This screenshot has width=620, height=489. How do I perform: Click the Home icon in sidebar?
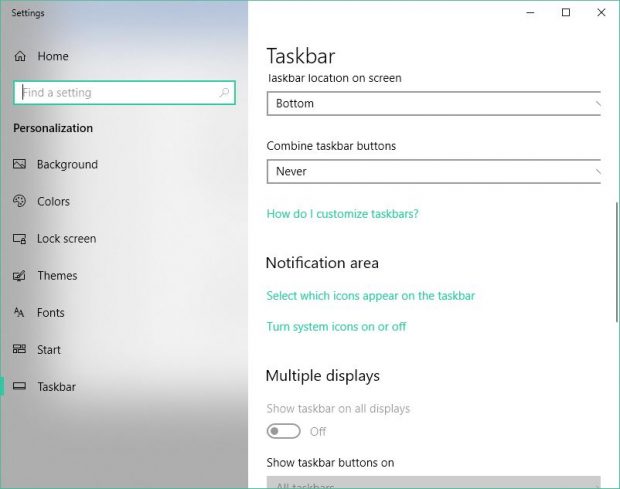[19, 56]
